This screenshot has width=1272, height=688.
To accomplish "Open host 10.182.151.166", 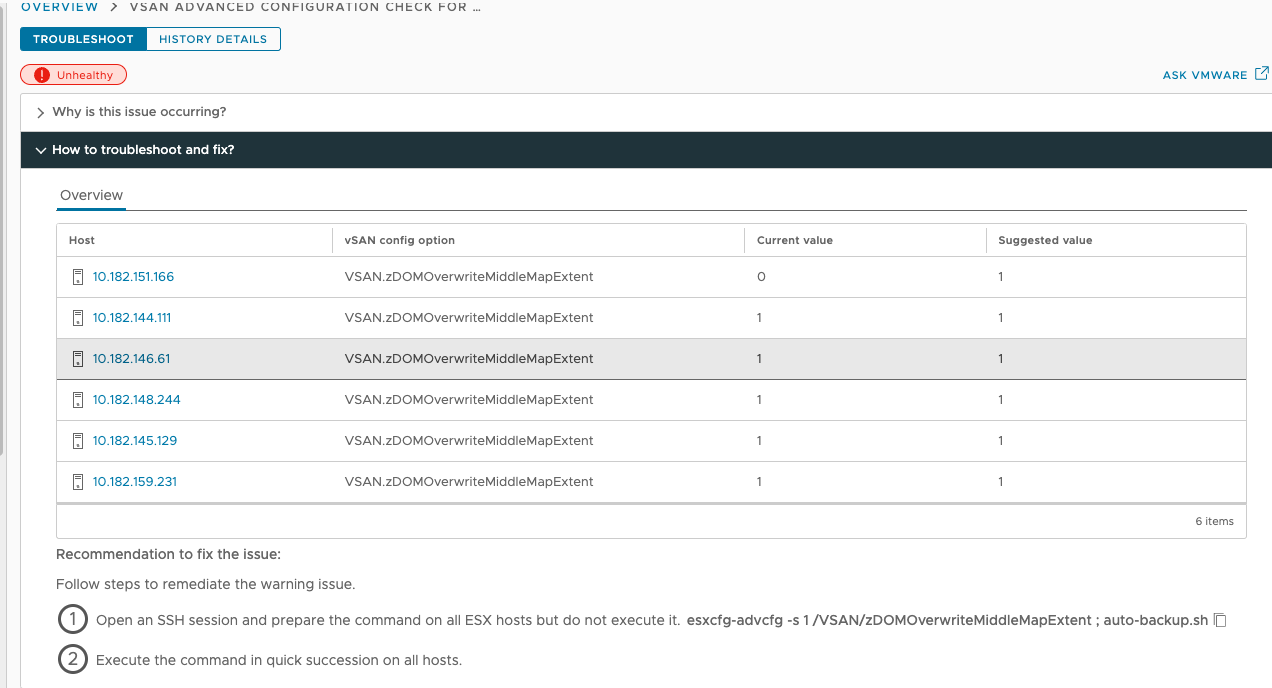I will [x=133, y=277].
